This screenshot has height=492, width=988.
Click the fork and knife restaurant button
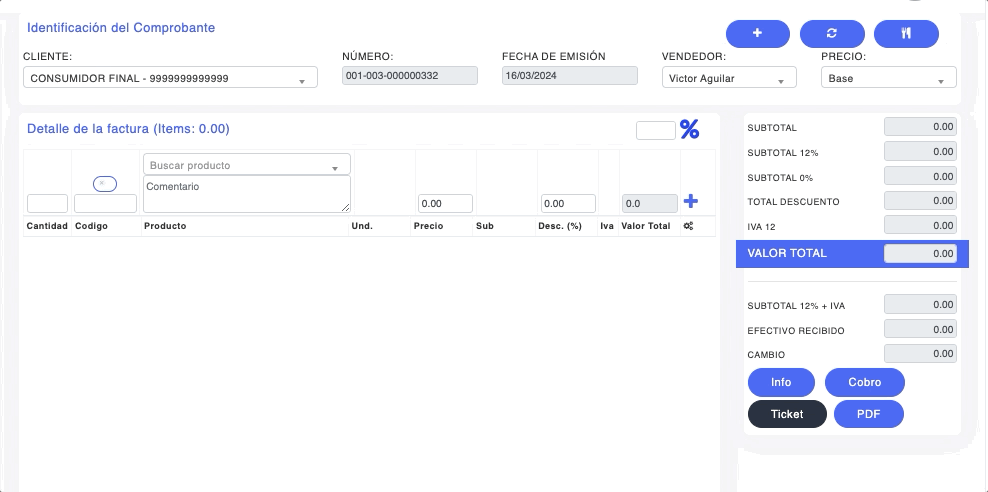[x=906, y=33]
